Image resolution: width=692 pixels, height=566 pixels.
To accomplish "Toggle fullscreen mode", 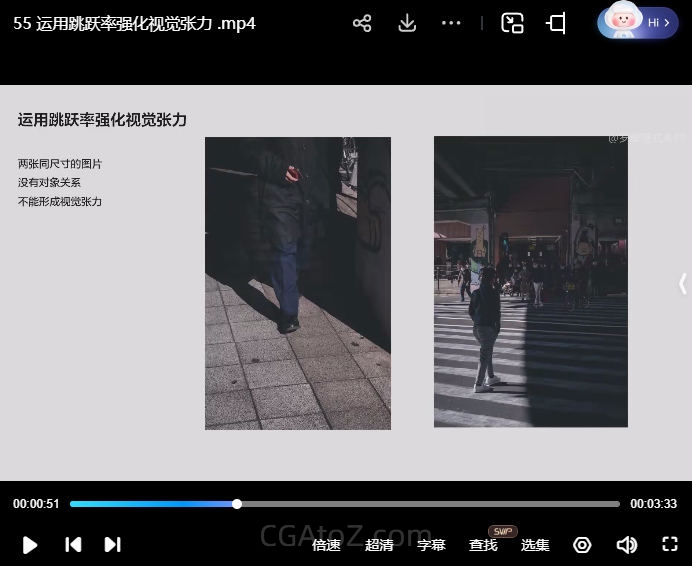I will click(670, 544).
